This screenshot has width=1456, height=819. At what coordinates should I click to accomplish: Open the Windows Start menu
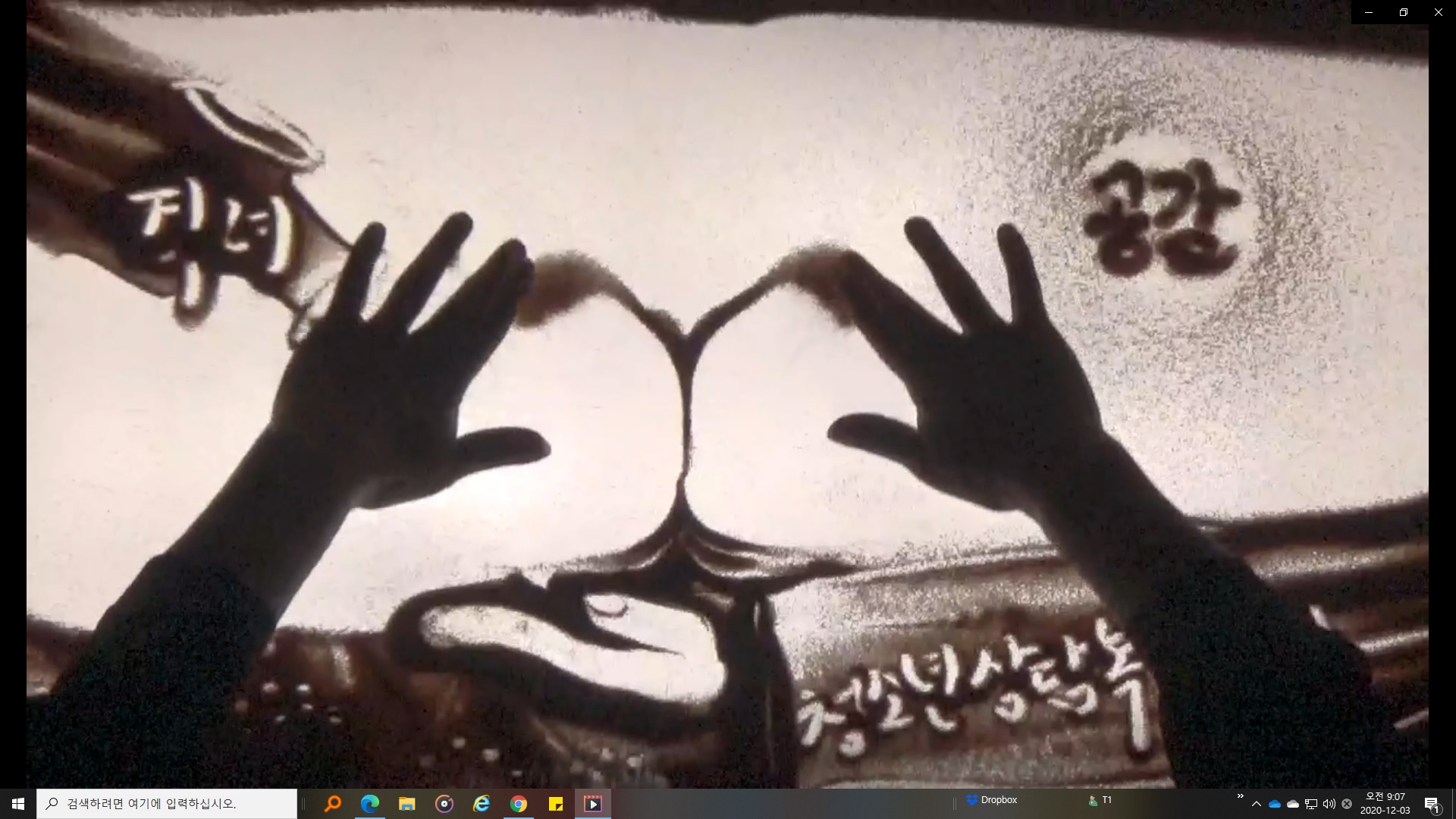tap(18, 804)
